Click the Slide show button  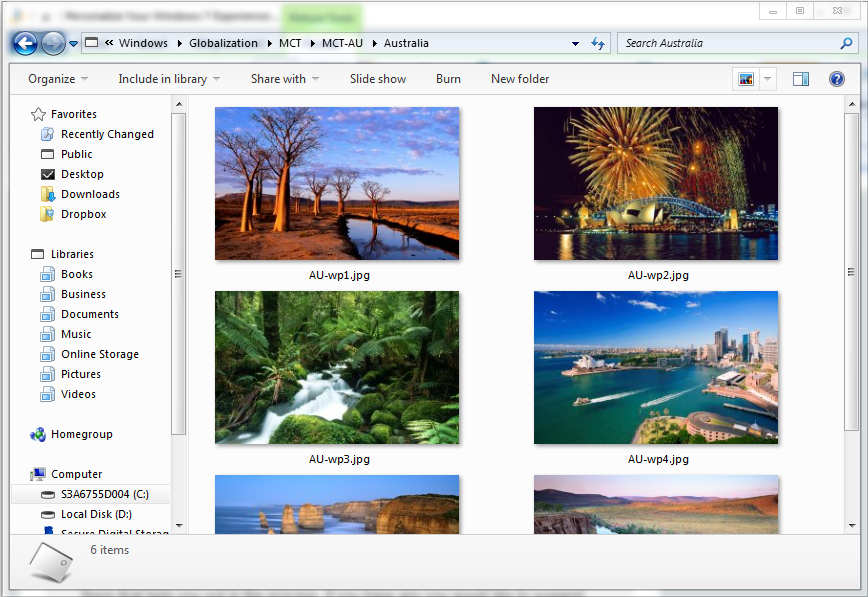coord(378,79)
